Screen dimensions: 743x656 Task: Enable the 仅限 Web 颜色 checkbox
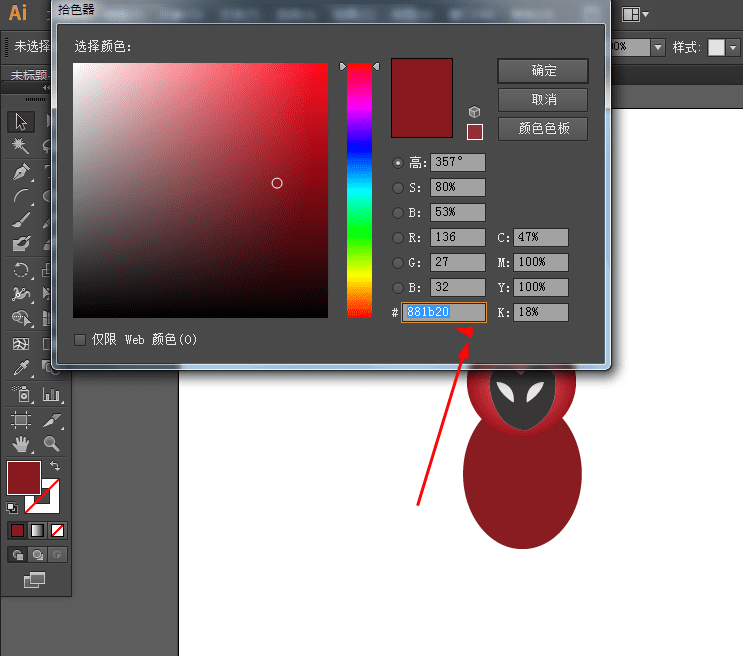[80, 340]
